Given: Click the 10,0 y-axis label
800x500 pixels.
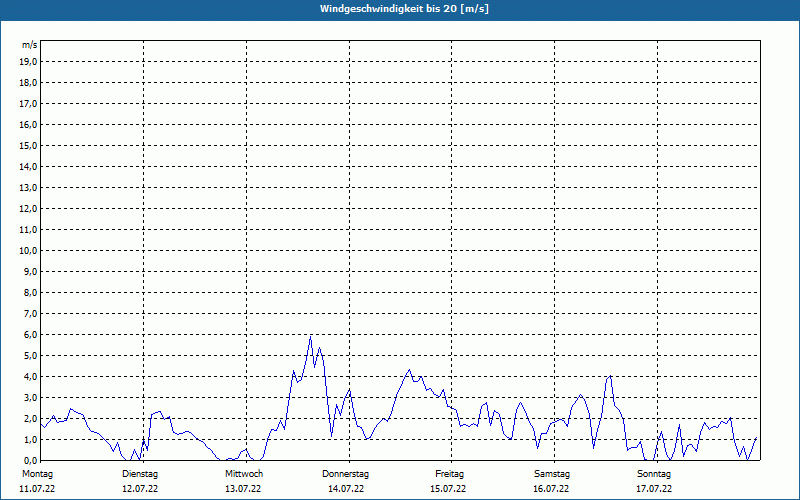Looking at the screenshot, I should [28, 251].
